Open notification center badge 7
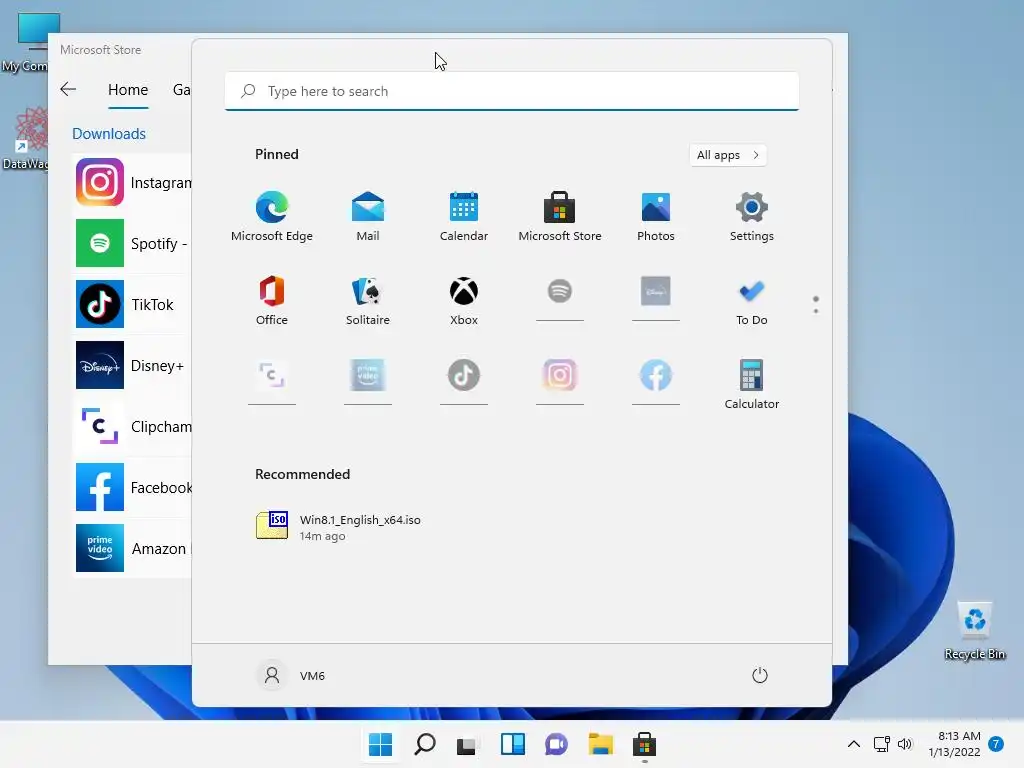Screen dimensions: 1024x768 [996, 744]
